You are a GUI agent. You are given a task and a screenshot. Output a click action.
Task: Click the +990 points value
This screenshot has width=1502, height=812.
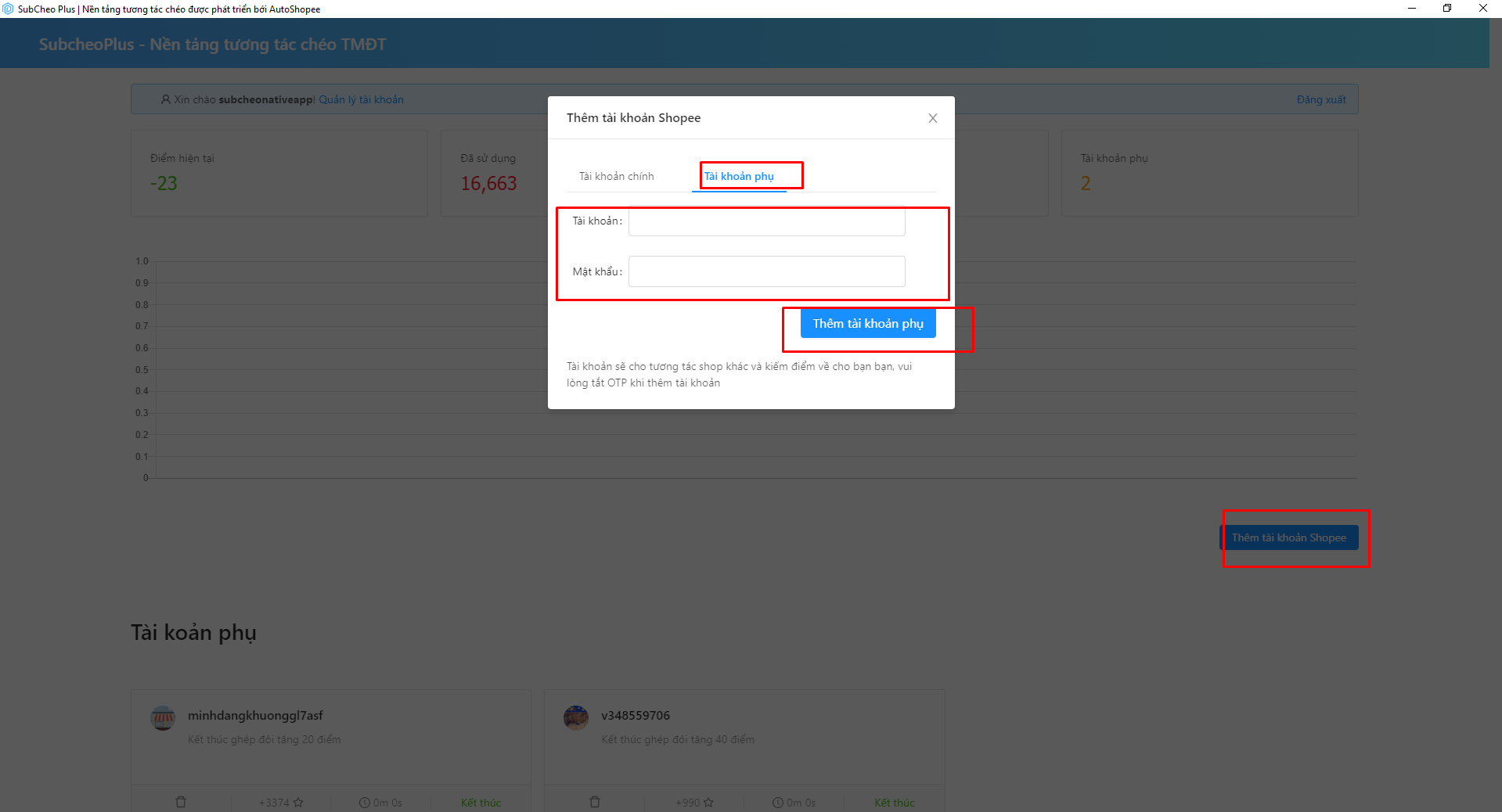pyautogui.click(x=688, y=803)
